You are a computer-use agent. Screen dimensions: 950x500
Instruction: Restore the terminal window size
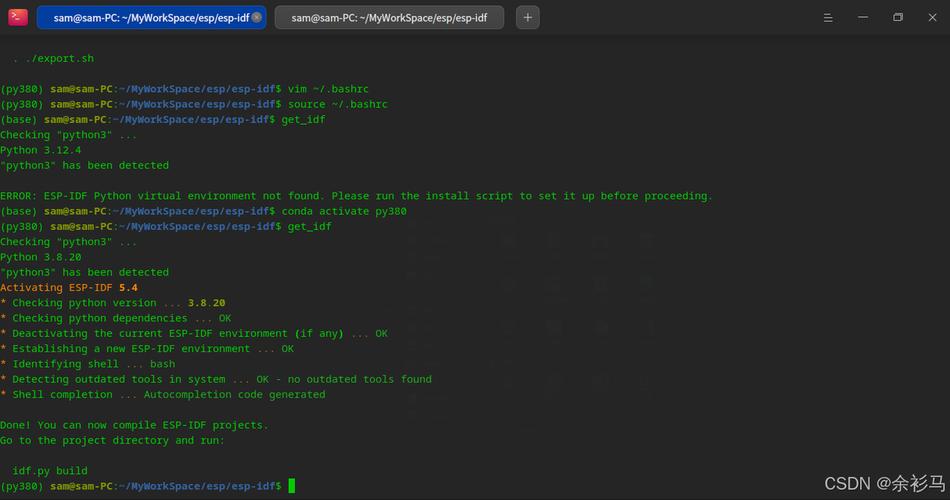[898, 18]
